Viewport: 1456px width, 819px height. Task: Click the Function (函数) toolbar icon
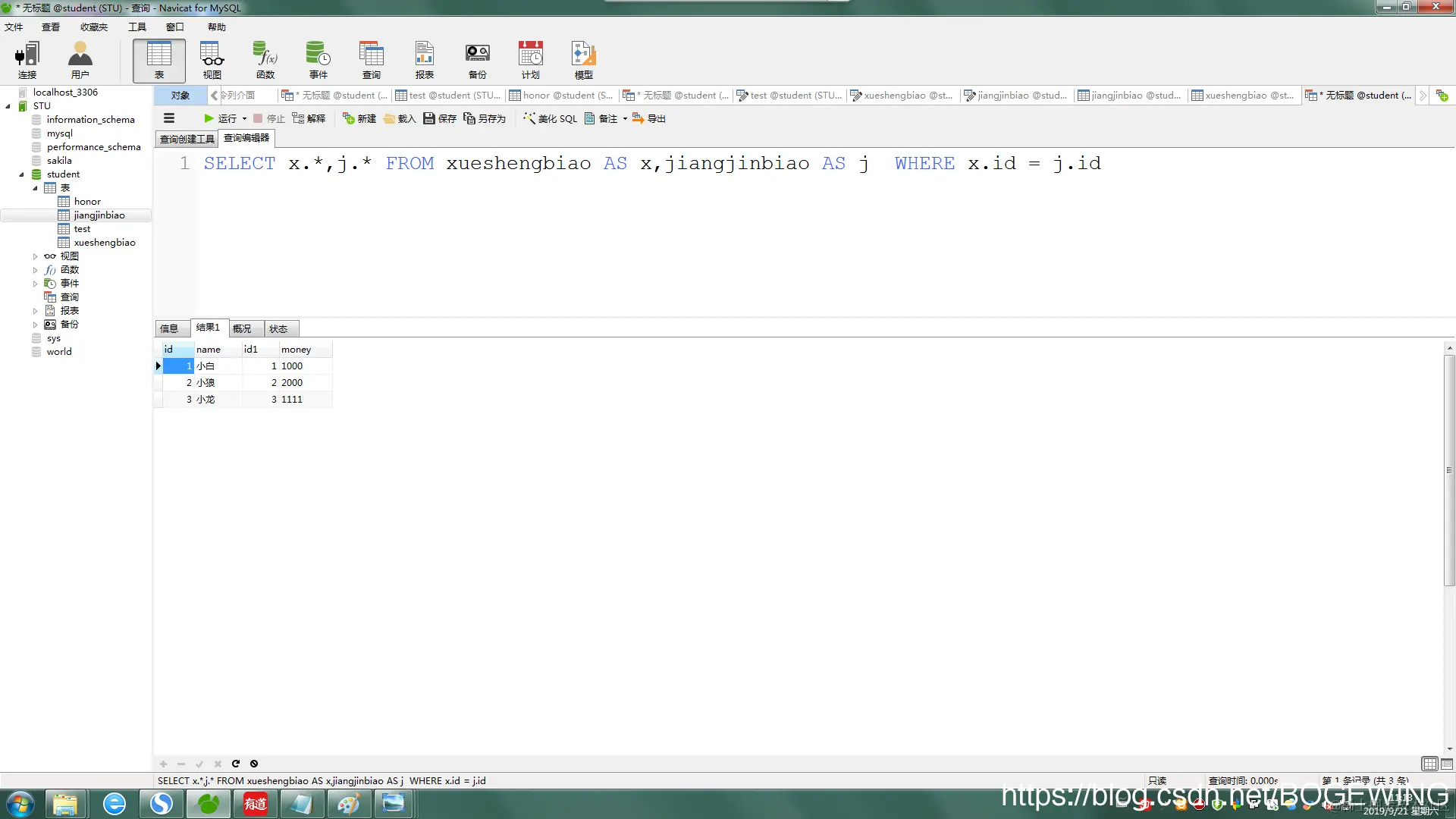point(265,61)
